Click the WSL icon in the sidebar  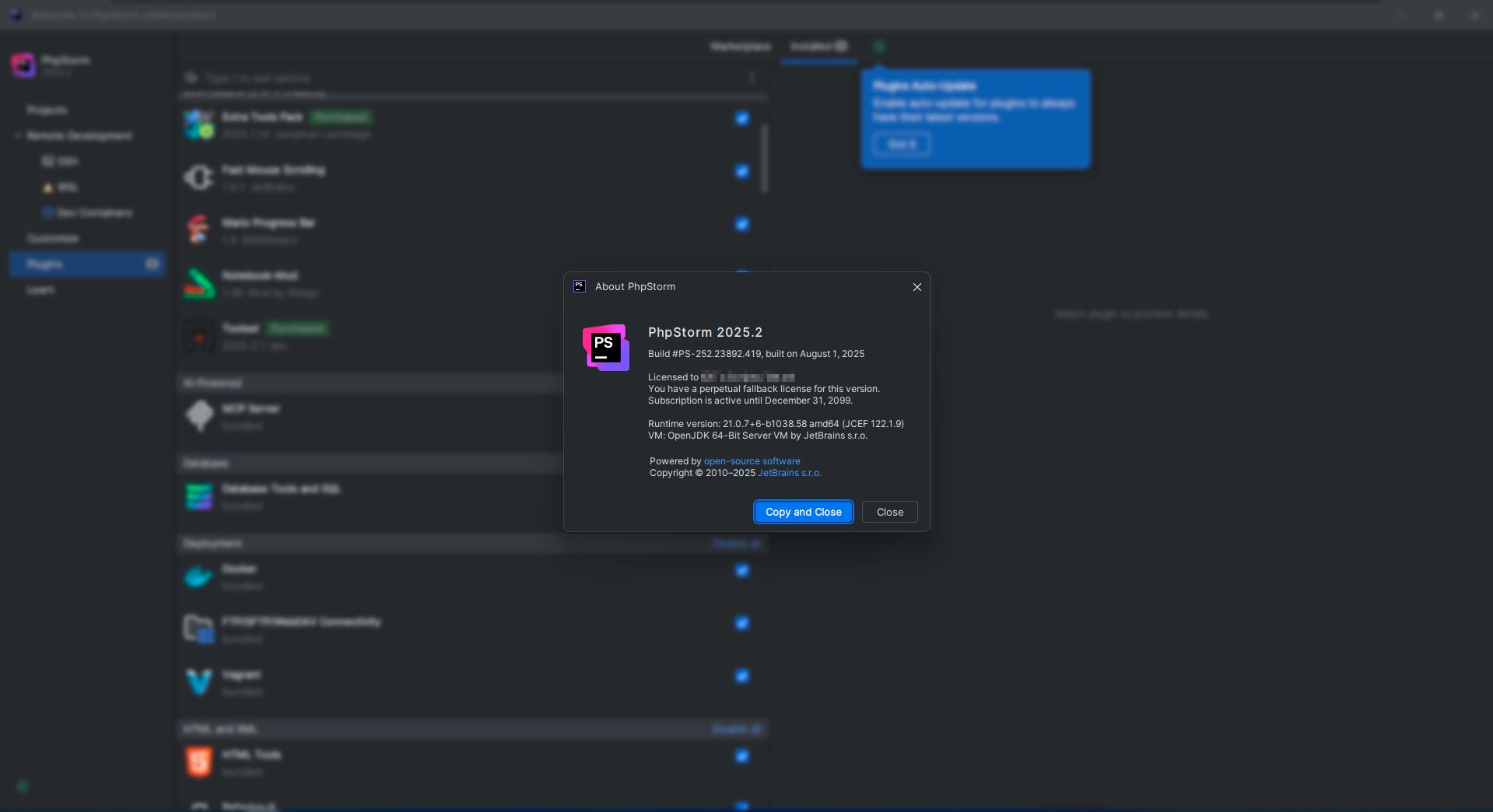point(47,187)
